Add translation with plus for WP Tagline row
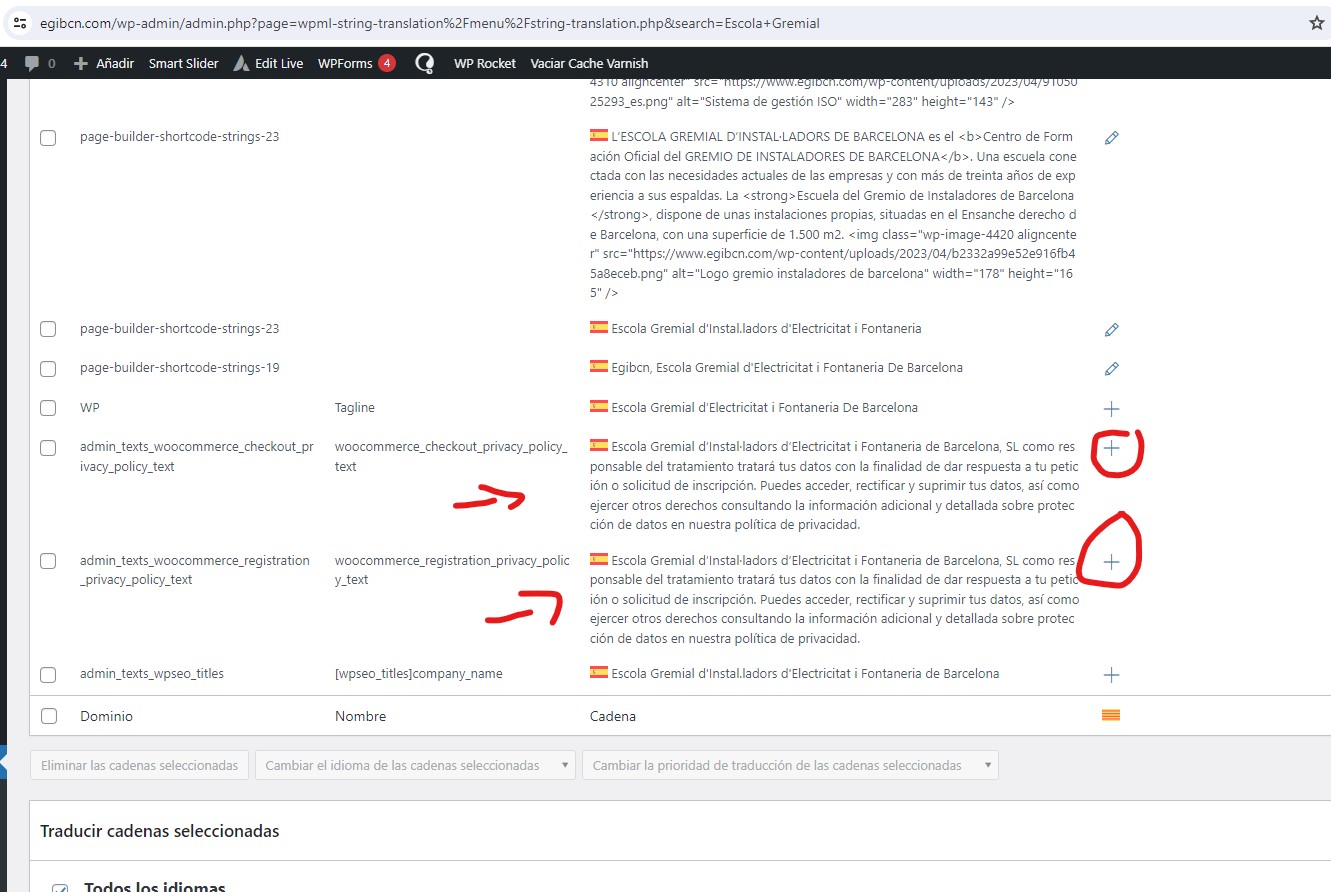Screen dimensions: 1331x892 pos(1111,409)
